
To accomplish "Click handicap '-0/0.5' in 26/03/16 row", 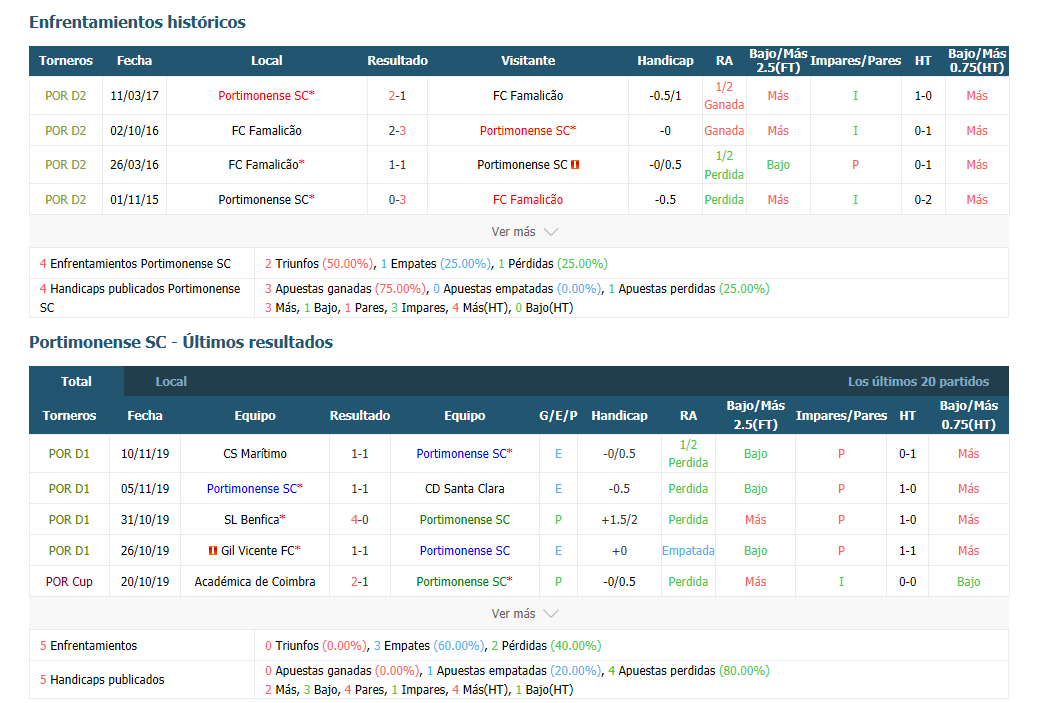I will click(665, 164).
